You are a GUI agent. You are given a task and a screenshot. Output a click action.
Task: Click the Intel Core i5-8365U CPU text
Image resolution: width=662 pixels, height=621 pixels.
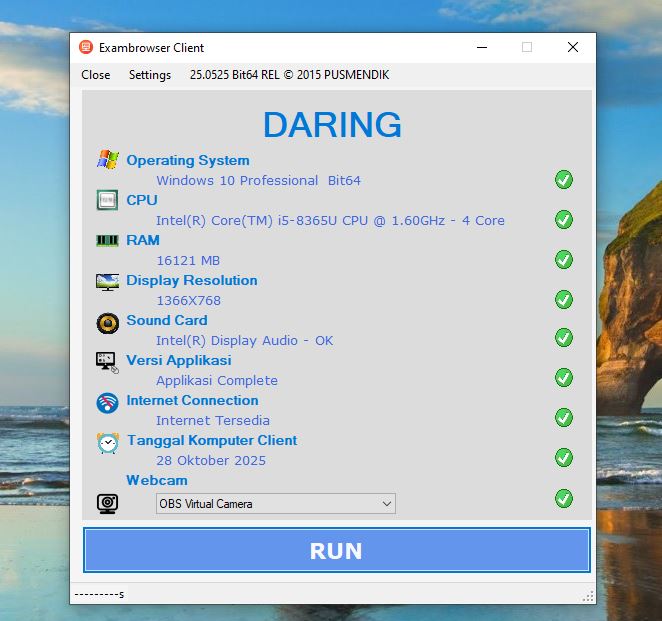[330, 220]
